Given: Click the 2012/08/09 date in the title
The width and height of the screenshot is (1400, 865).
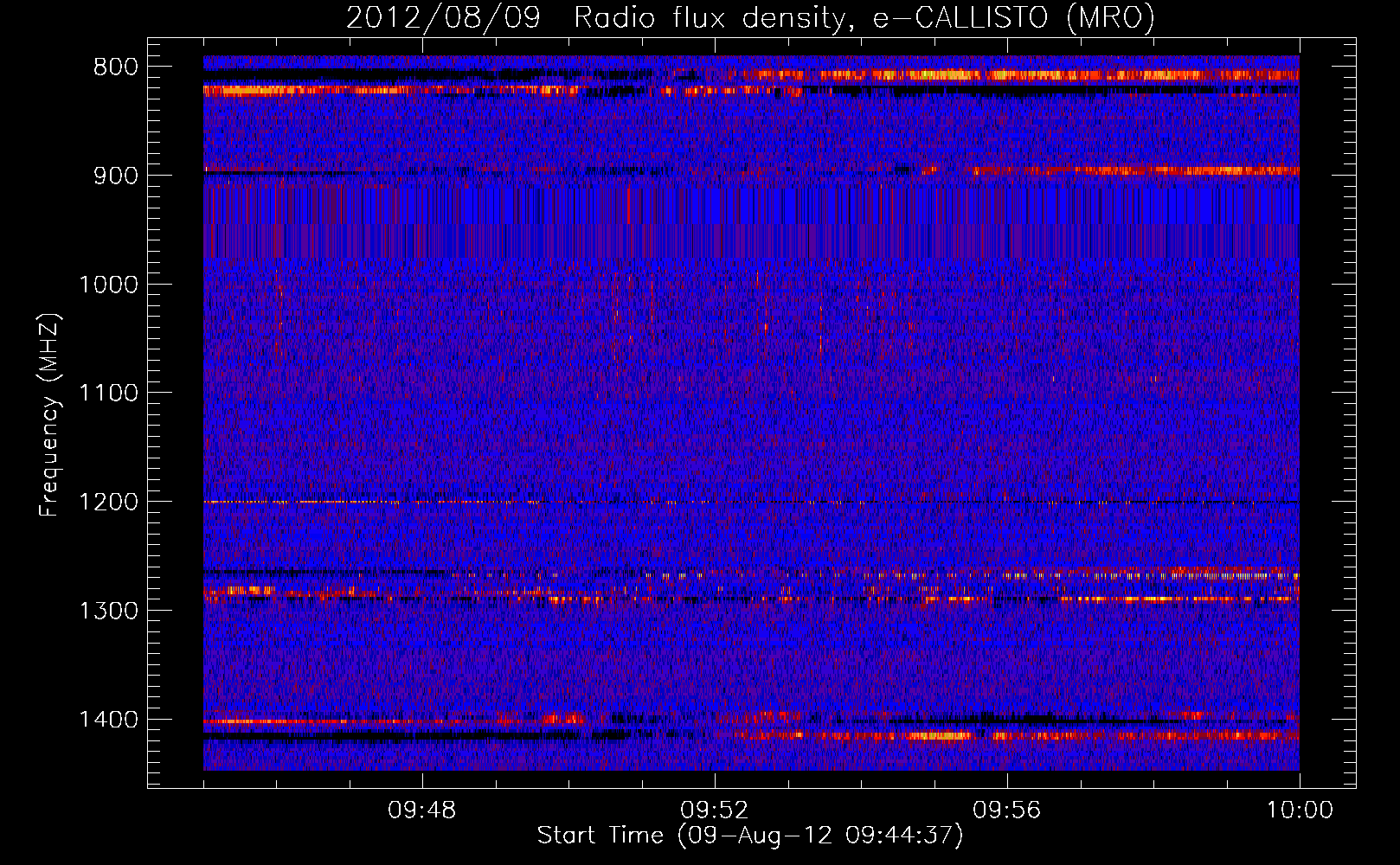Looking at the screenshot, I should 443,17.
